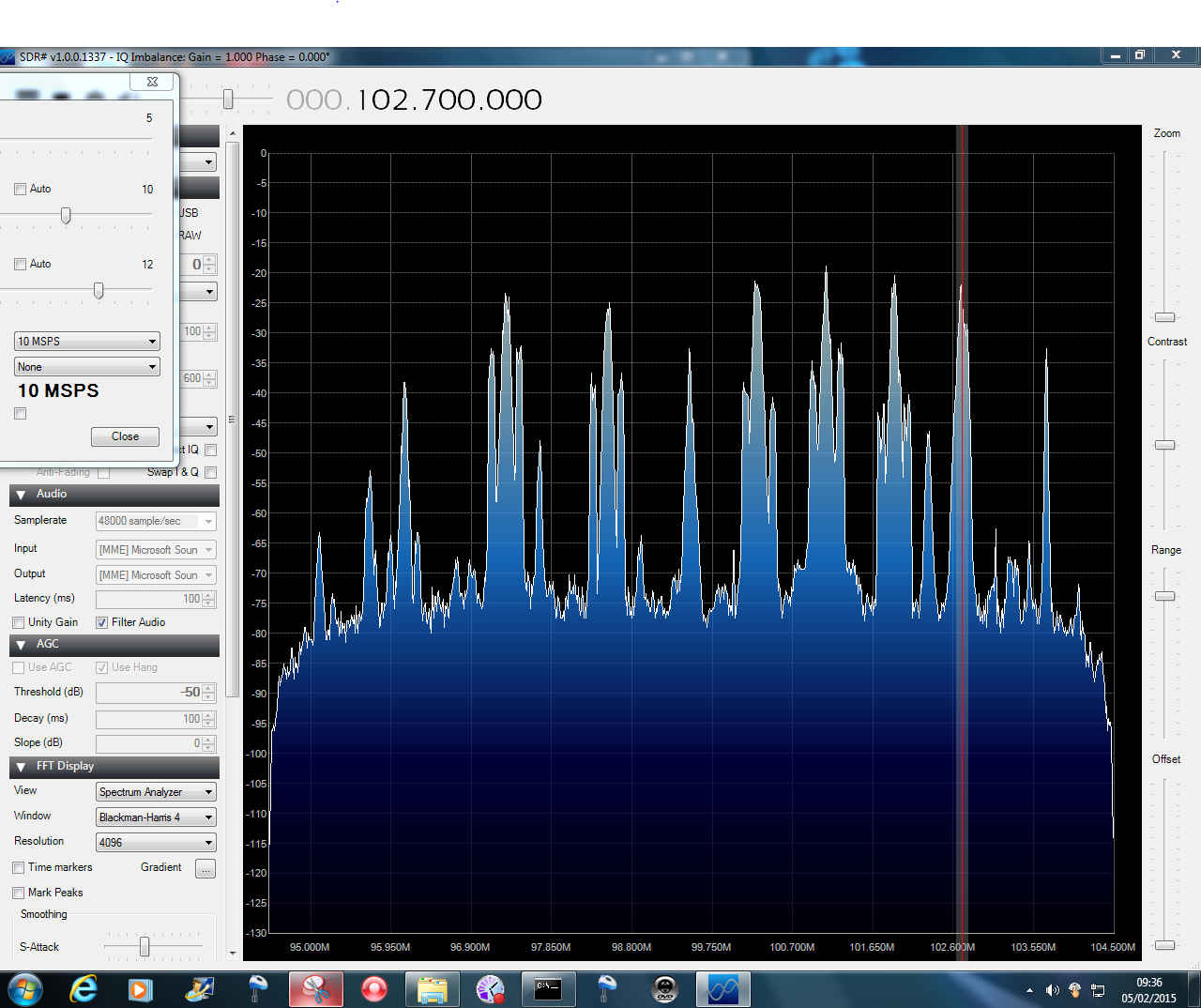The width and height of the screenshot is (1201, 1008).
Task: Collapse the FFT Display section header
Action: pyautogui.click(x=114, y=767)
